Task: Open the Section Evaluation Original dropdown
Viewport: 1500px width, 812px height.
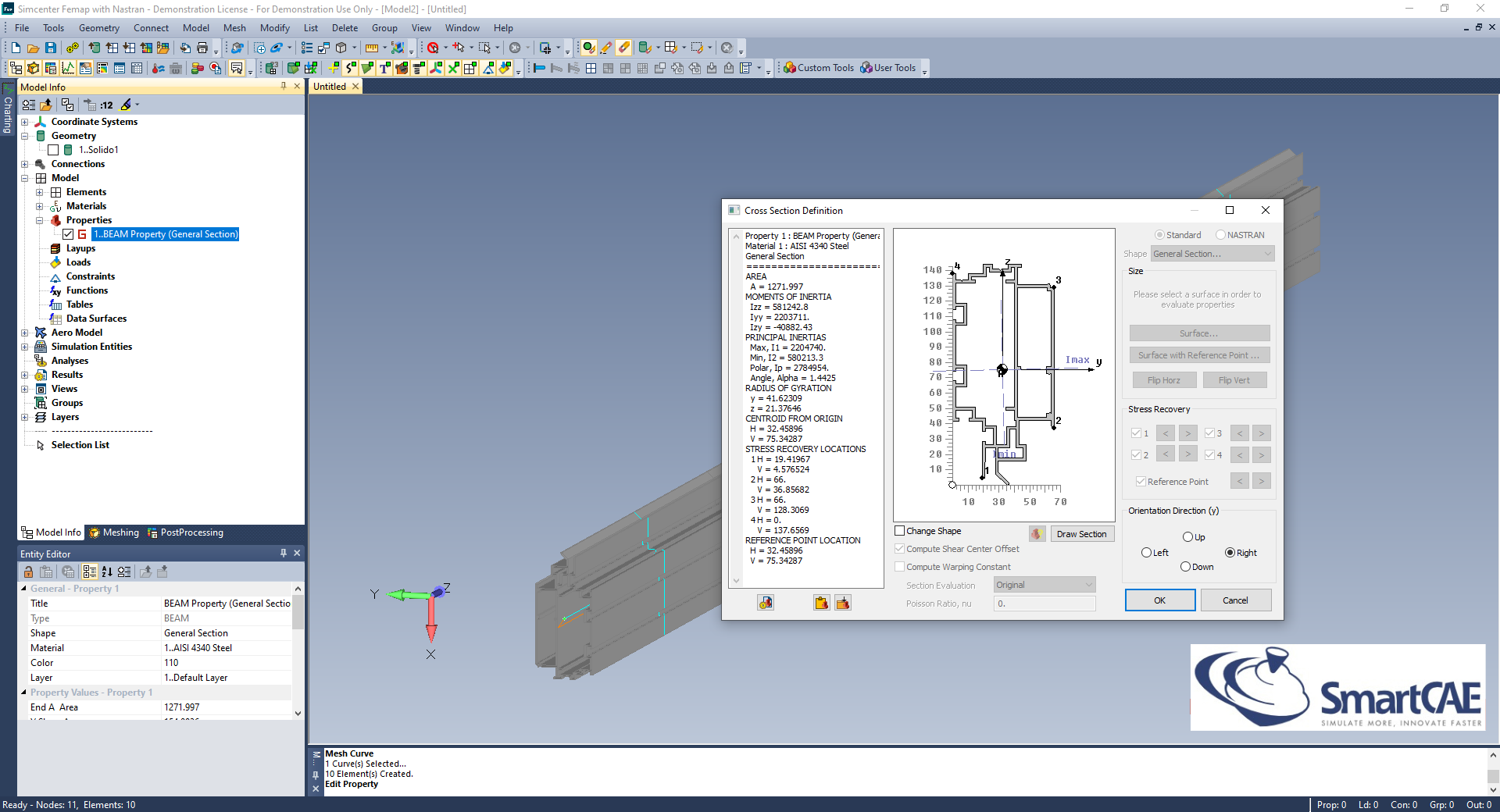Action: tap(1045, 585)
